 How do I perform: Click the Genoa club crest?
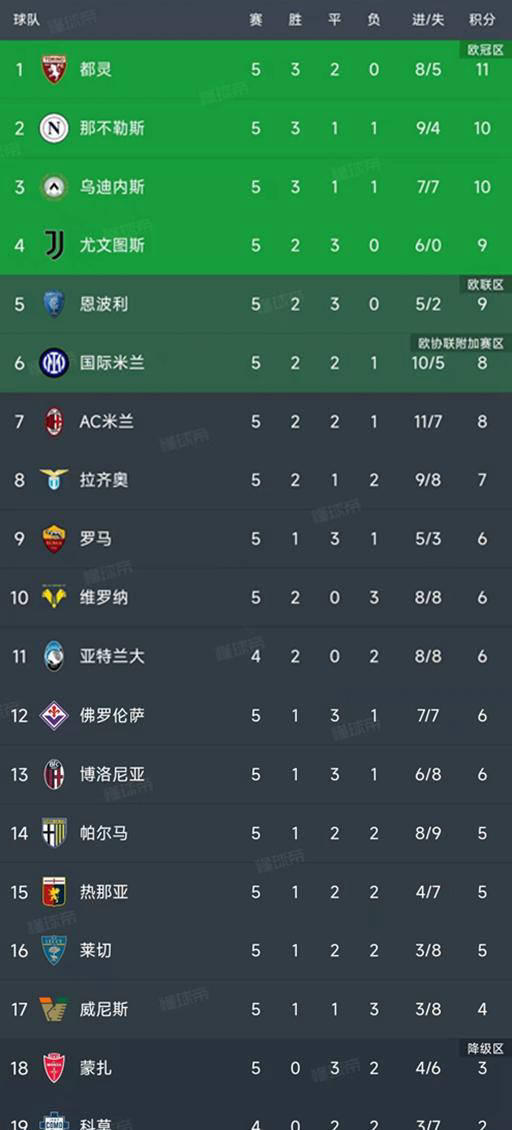tap(54, 891)
